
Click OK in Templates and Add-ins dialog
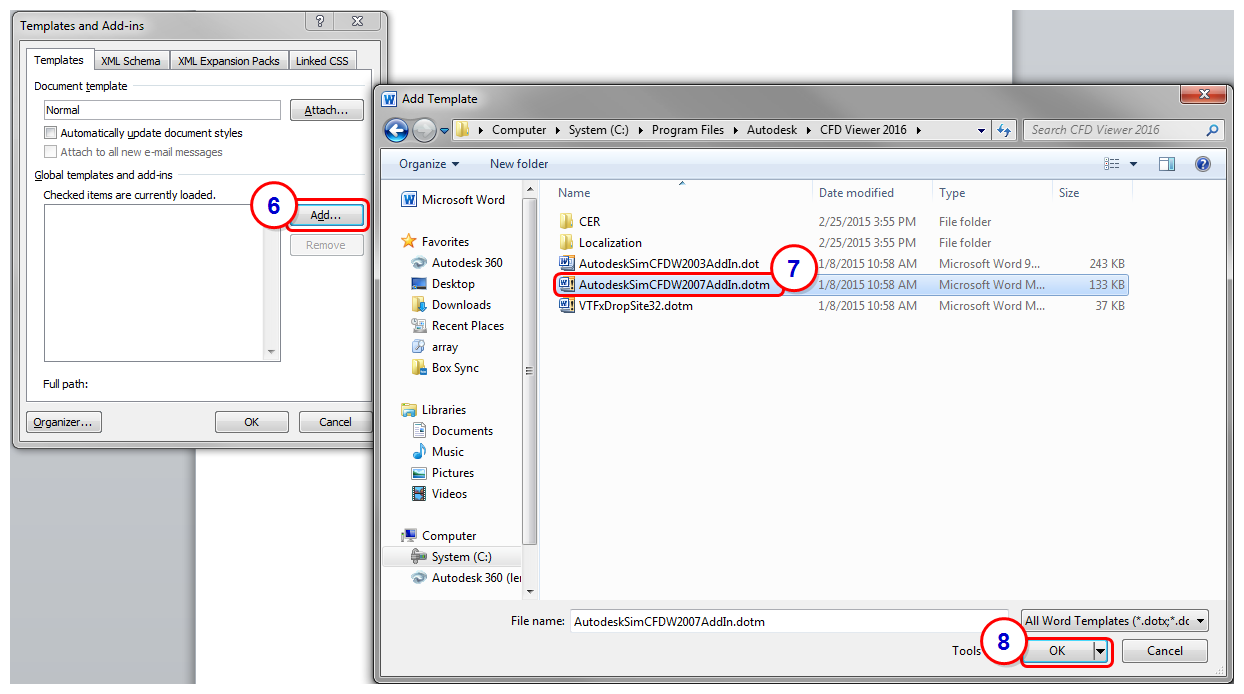pos(252,422)
